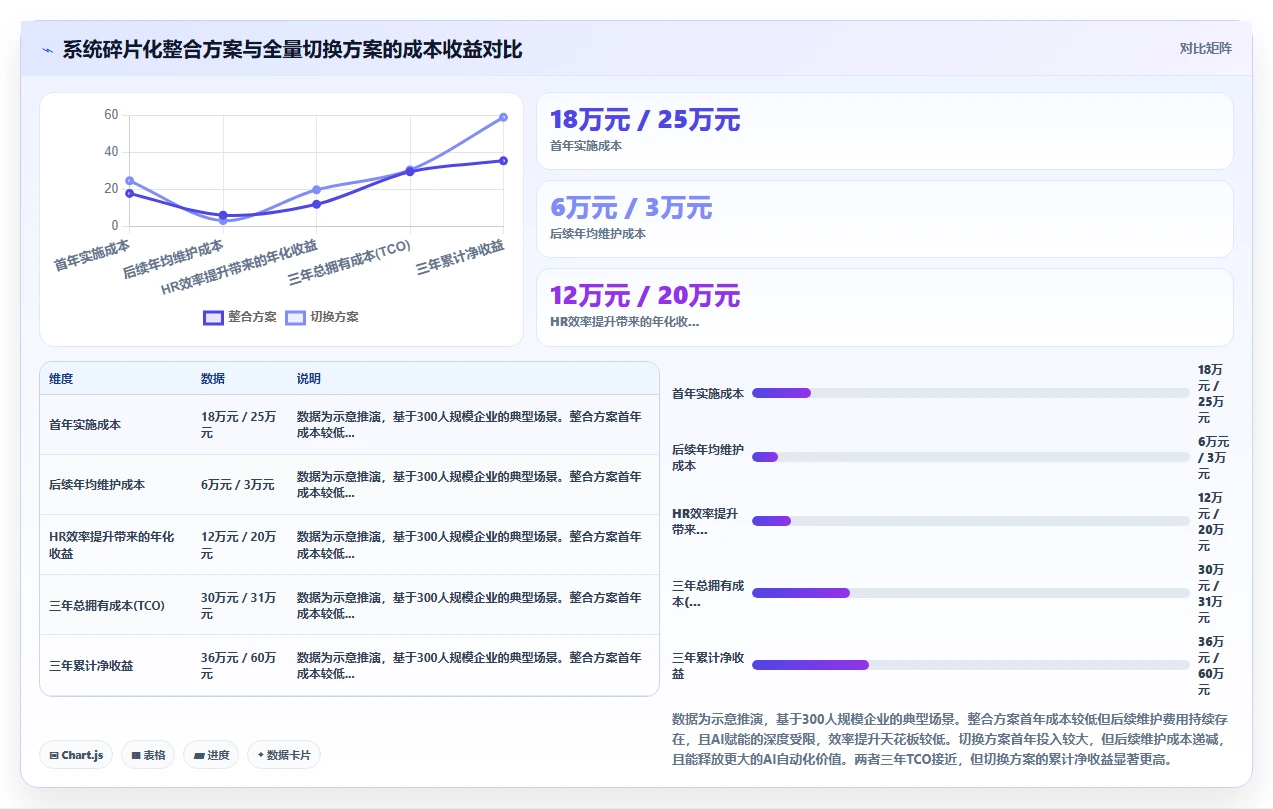Click the HR效率提升带来 progress bar

click(x=970, y=521)
